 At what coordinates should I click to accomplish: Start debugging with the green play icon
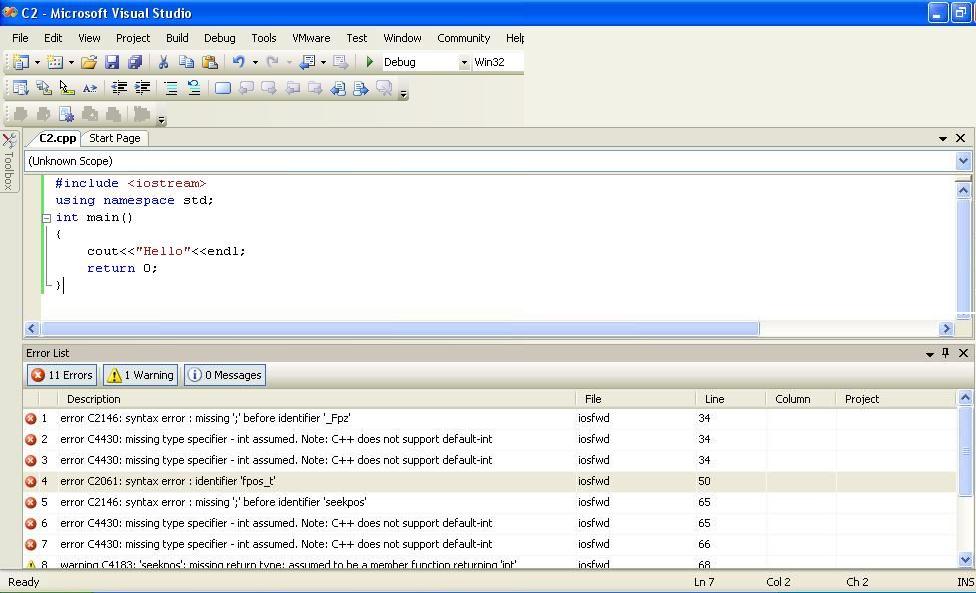click(x=369, y=62)
